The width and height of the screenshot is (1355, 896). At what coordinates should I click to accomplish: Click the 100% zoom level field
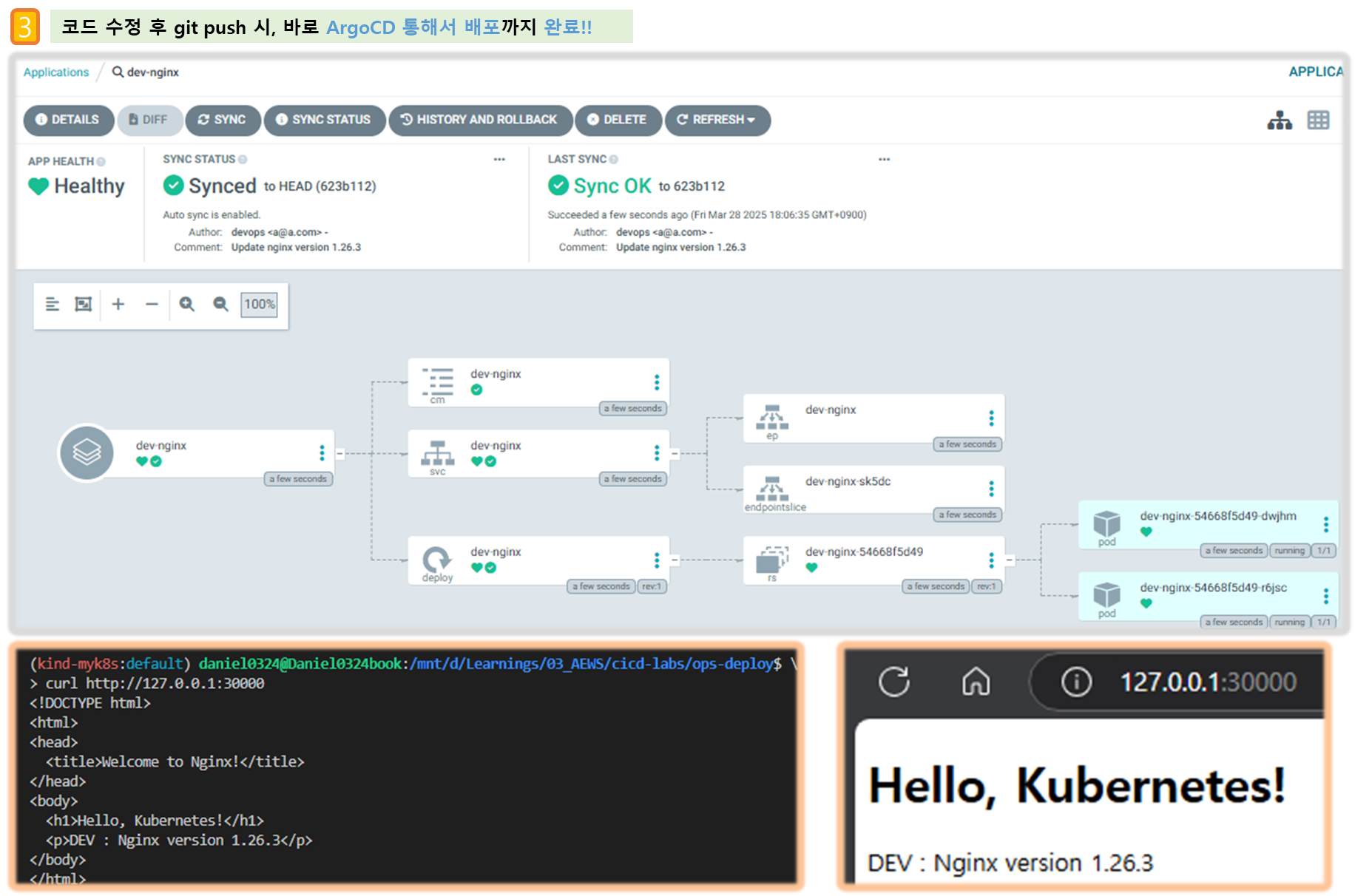coord(259,304)
